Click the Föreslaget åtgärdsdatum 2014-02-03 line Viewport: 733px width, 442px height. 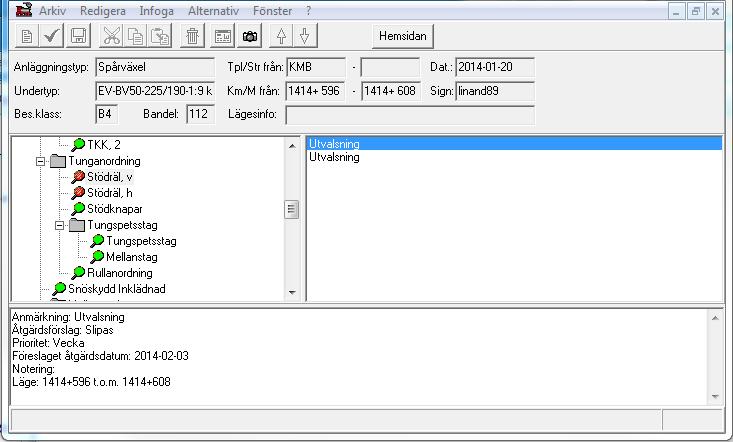(100, 356)
